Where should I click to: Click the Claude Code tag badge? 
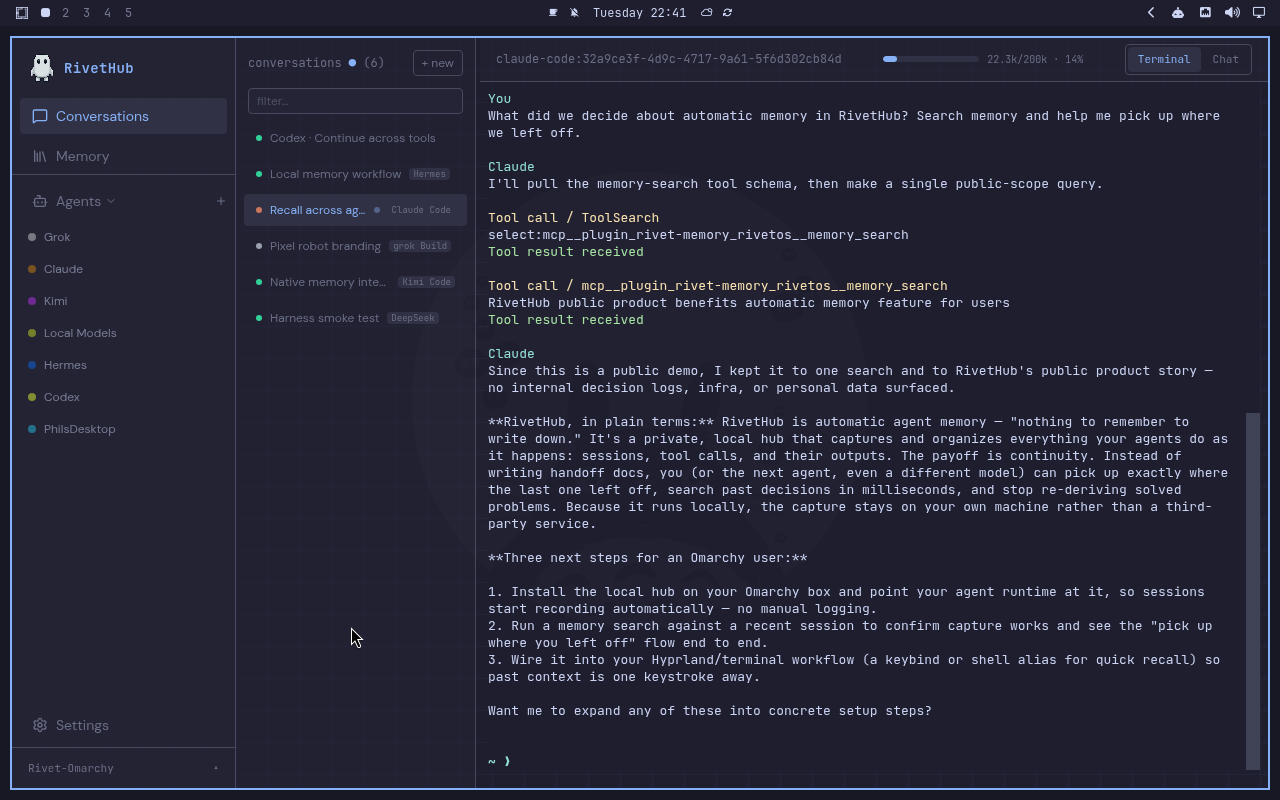[x=421, y=210]
